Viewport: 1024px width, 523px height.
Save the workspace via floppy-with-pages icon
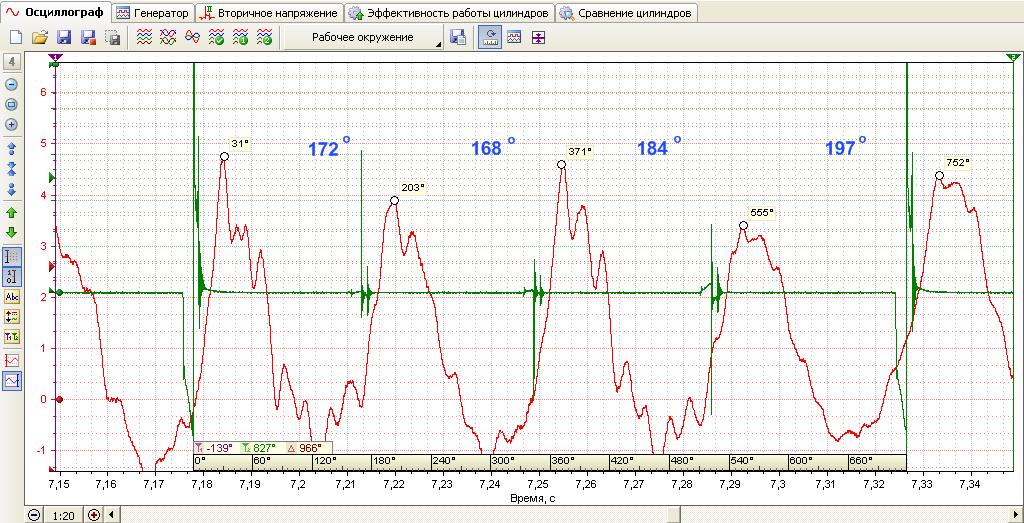coord(458,38)
